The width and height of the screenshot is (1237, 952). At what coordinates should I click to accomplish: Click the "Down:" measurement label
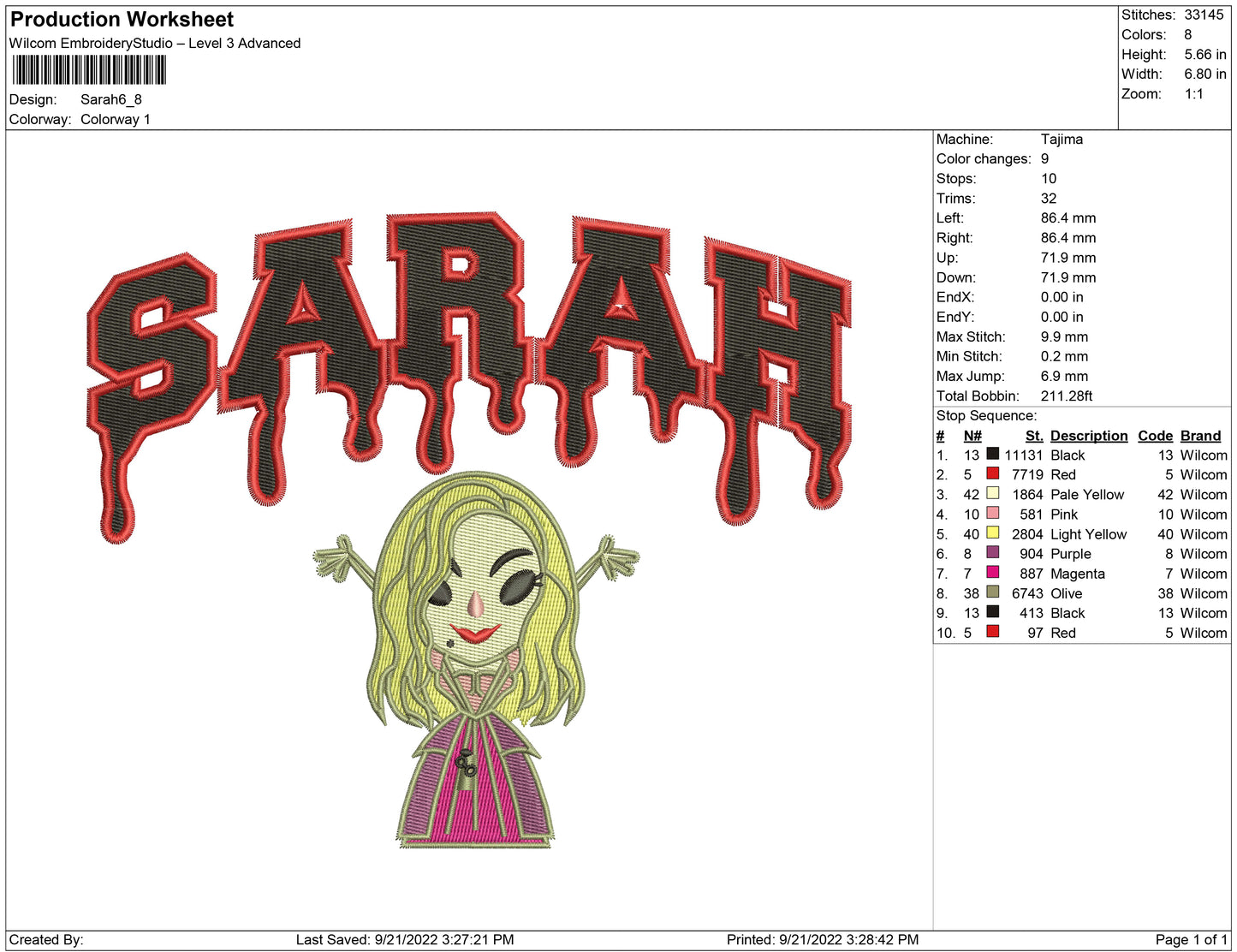956,277
